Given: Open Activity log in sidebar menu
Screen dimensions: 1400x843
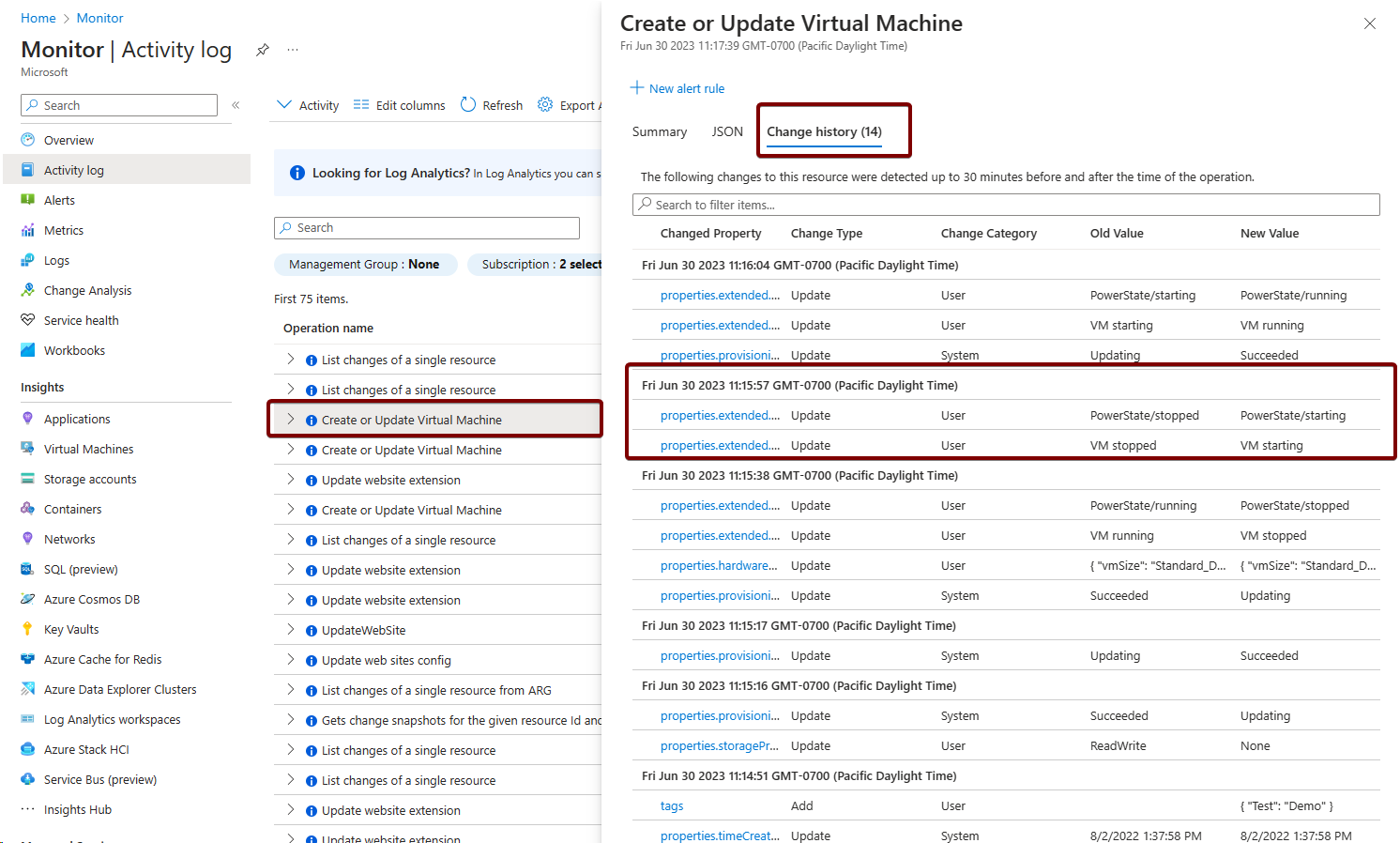Looking at the screenshot, I should tap(127, 170).
